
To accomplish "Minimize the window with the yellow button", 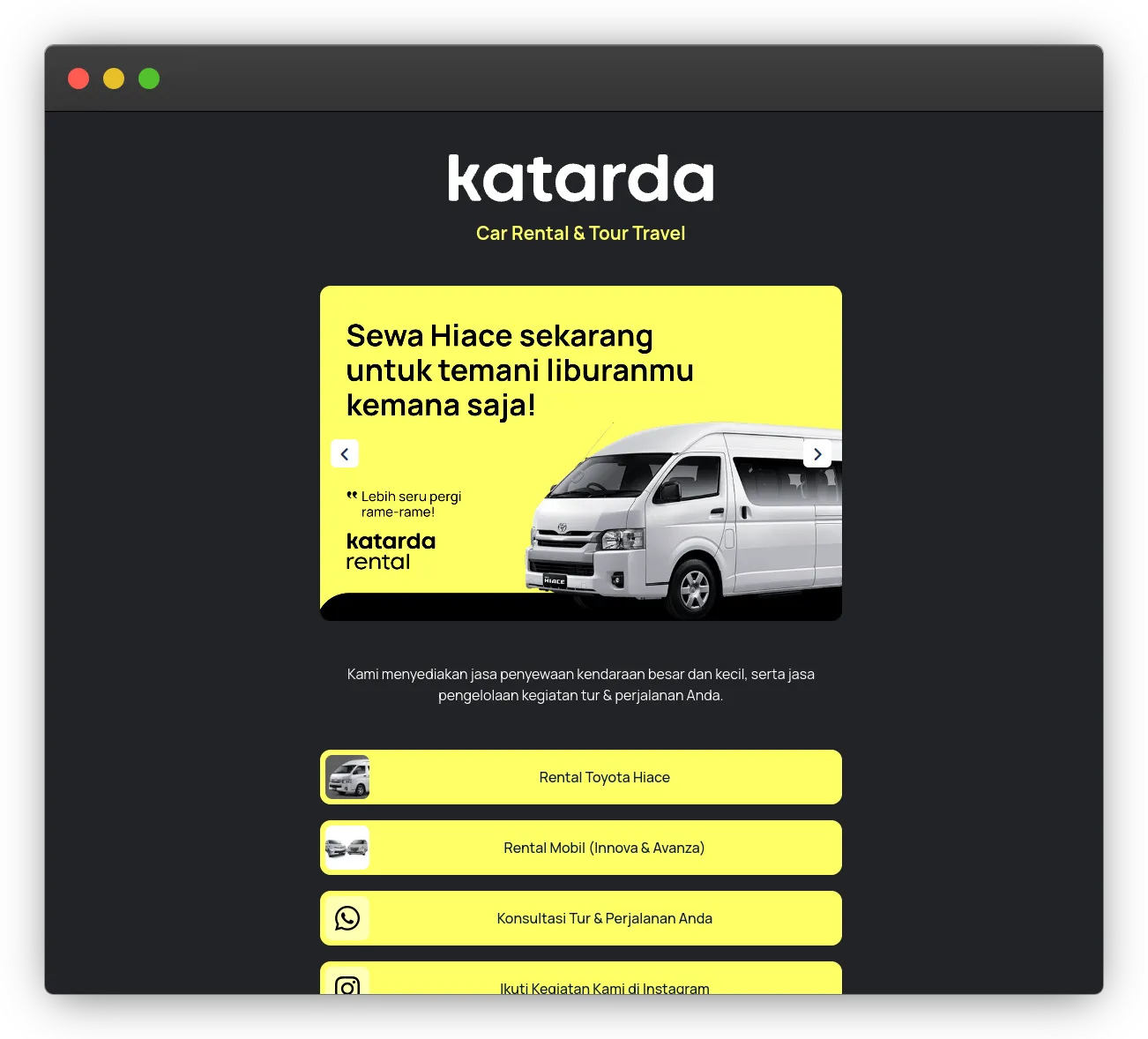I will click(114, 78).
